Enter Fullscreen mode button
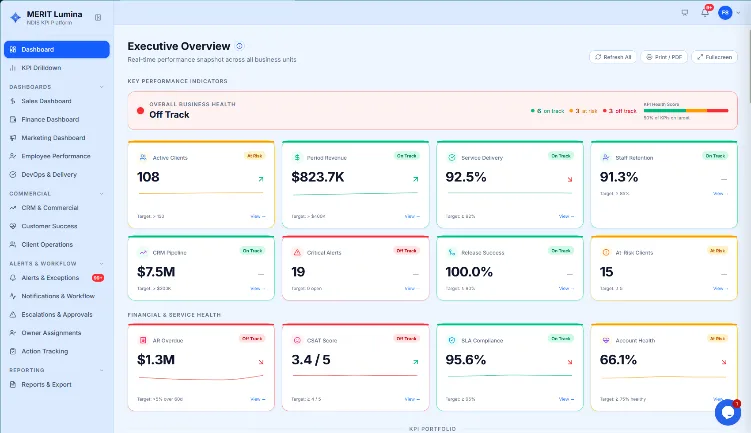This screenshot has width=751, height=433. [714, 57]
